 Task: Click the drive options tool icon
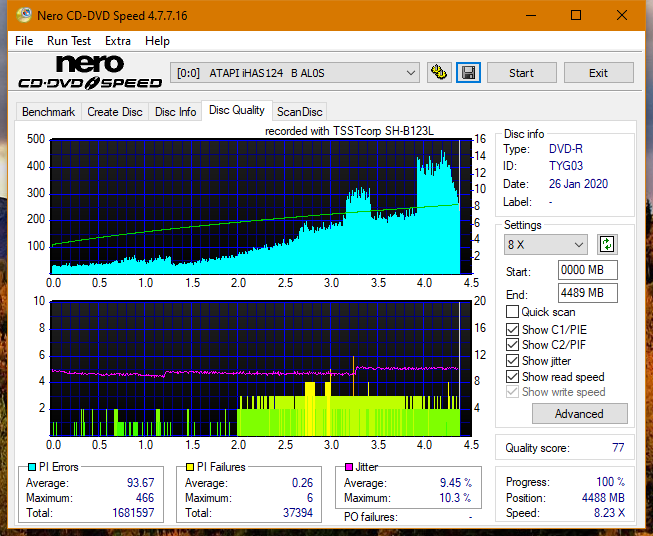coord(439,73)
